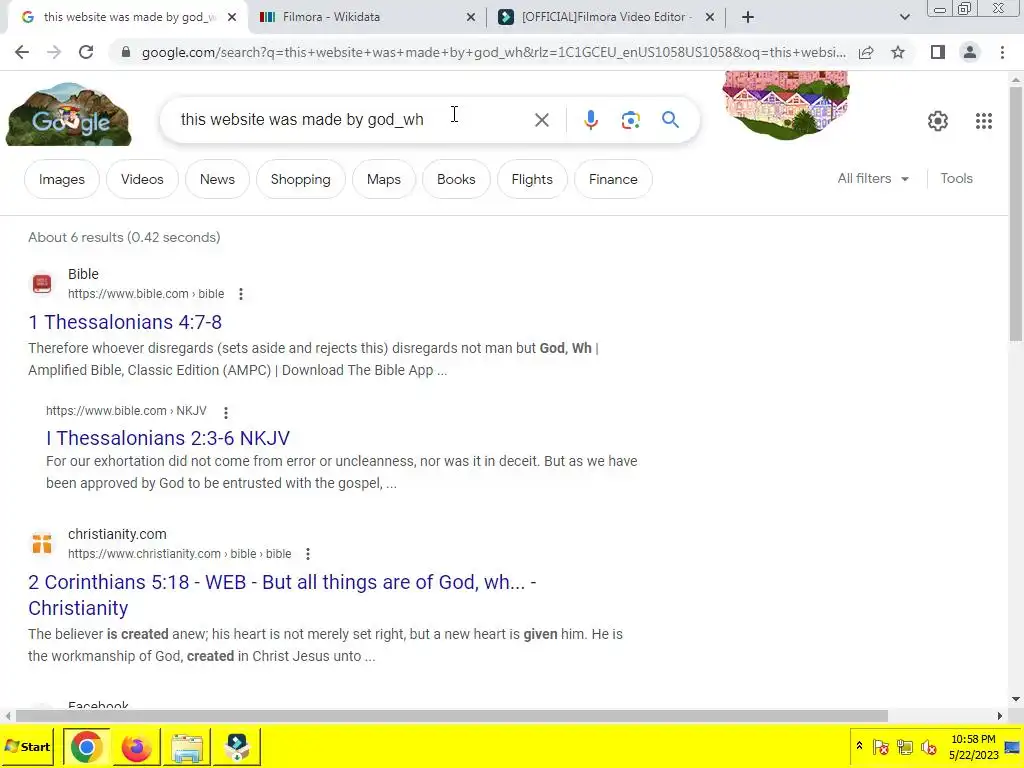Filter results by Maps
The height and width of the screenshot is (768, 1024).
click(x=383, y=179)
